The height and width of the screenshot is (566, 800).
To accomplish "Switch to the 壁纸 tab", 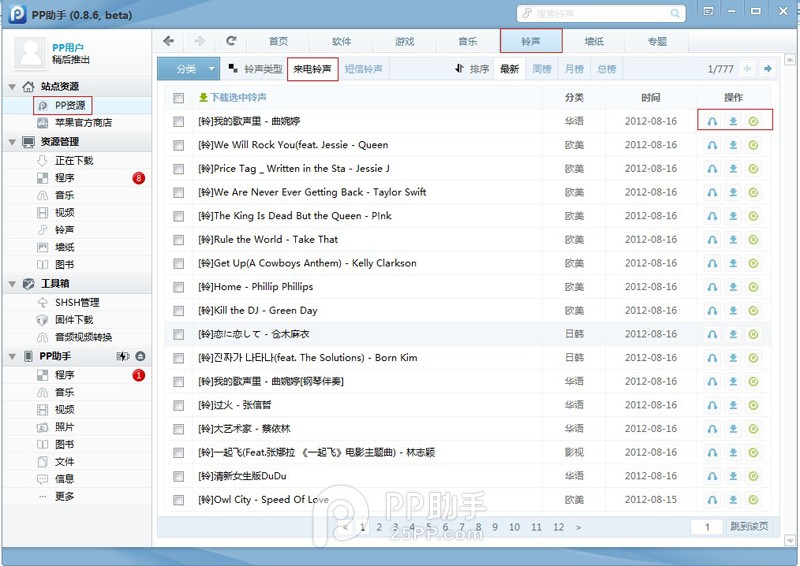I will click(594, 41).
